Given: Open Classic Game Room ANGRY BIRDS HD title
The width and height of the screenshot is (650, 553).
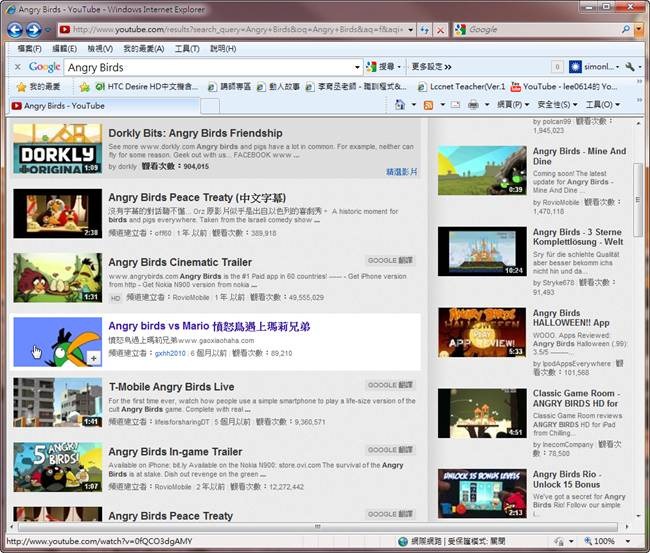Looking at the screenshot, I should (576, 398).
